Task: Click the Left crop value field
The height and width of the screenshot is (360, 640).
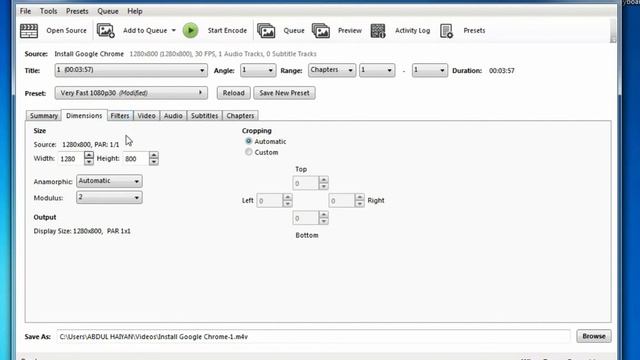Action: click(269, 200)
